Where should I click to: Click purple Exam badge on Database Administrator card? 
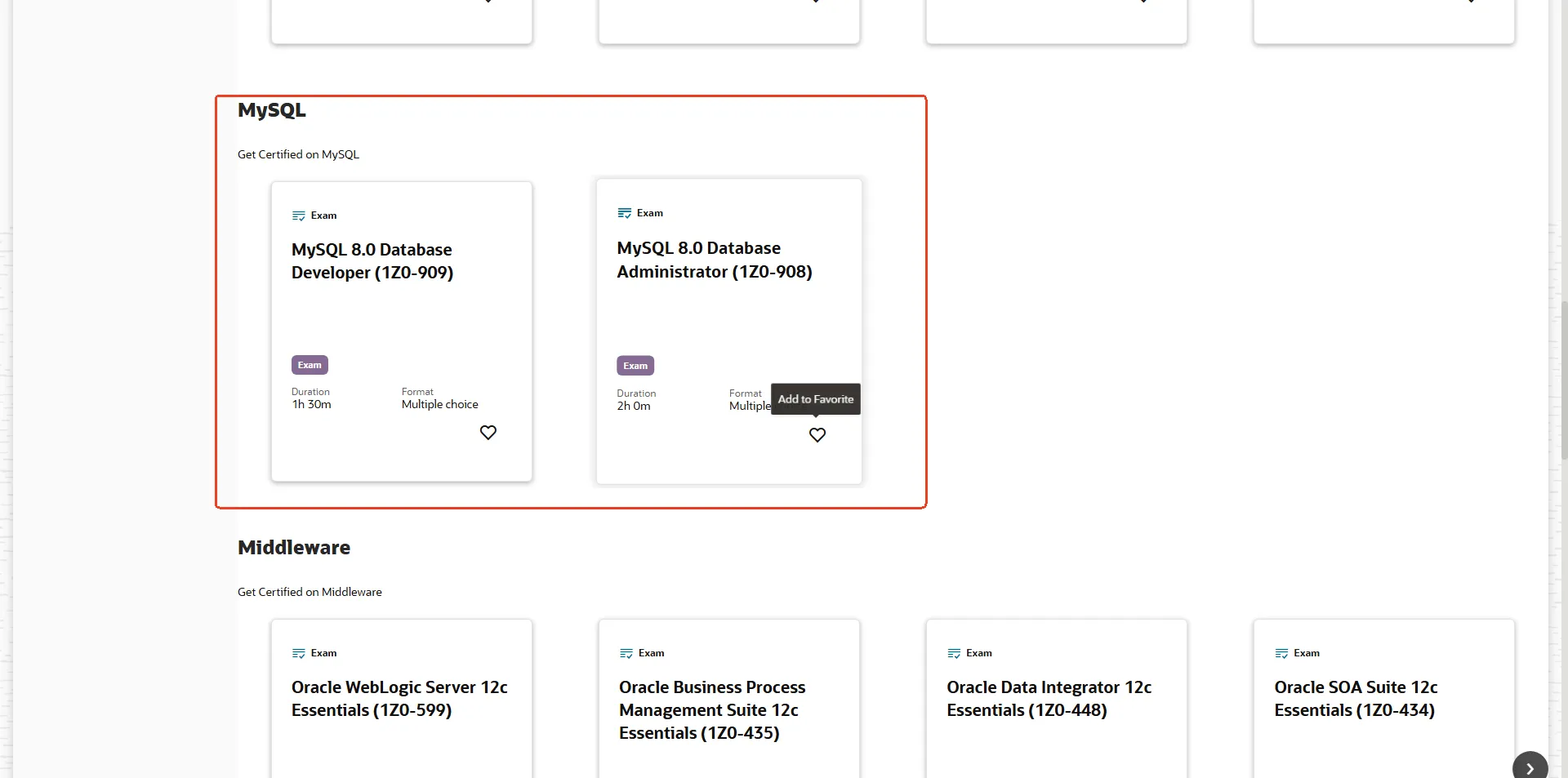point(635,366)
